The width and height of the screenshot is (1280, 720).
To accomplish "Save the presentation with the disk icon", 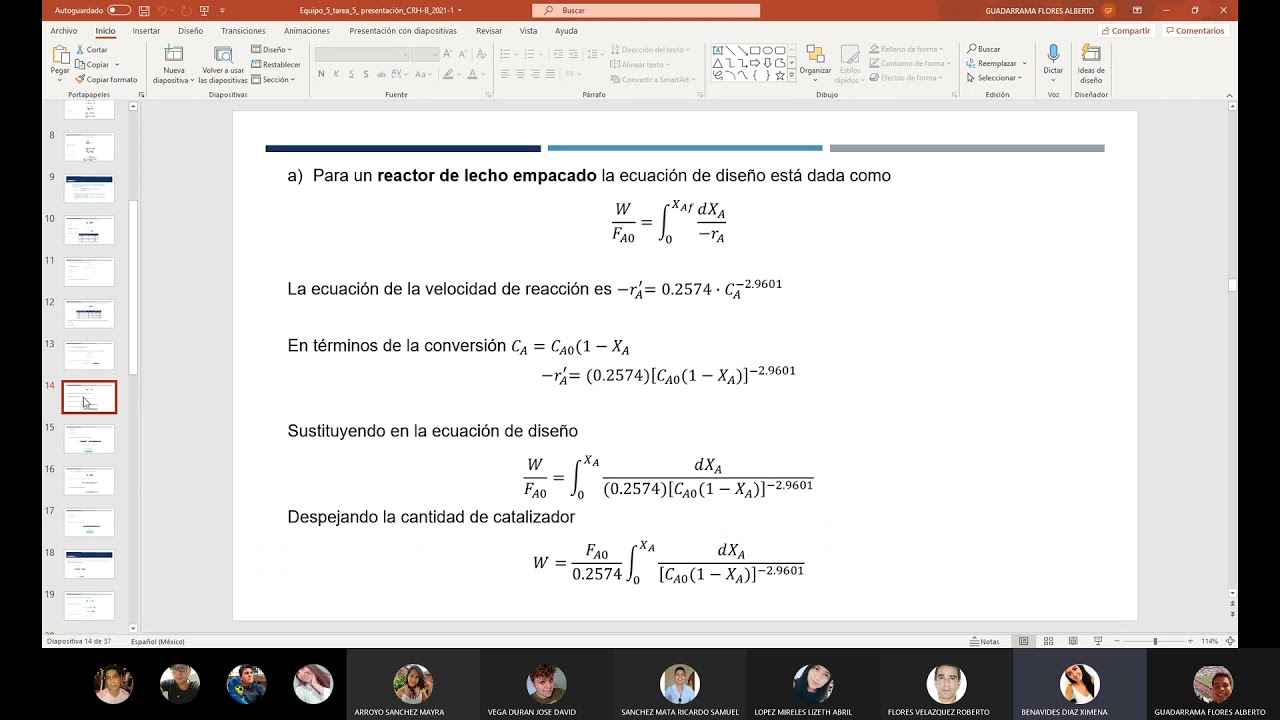I will click(x=145, y=10).
